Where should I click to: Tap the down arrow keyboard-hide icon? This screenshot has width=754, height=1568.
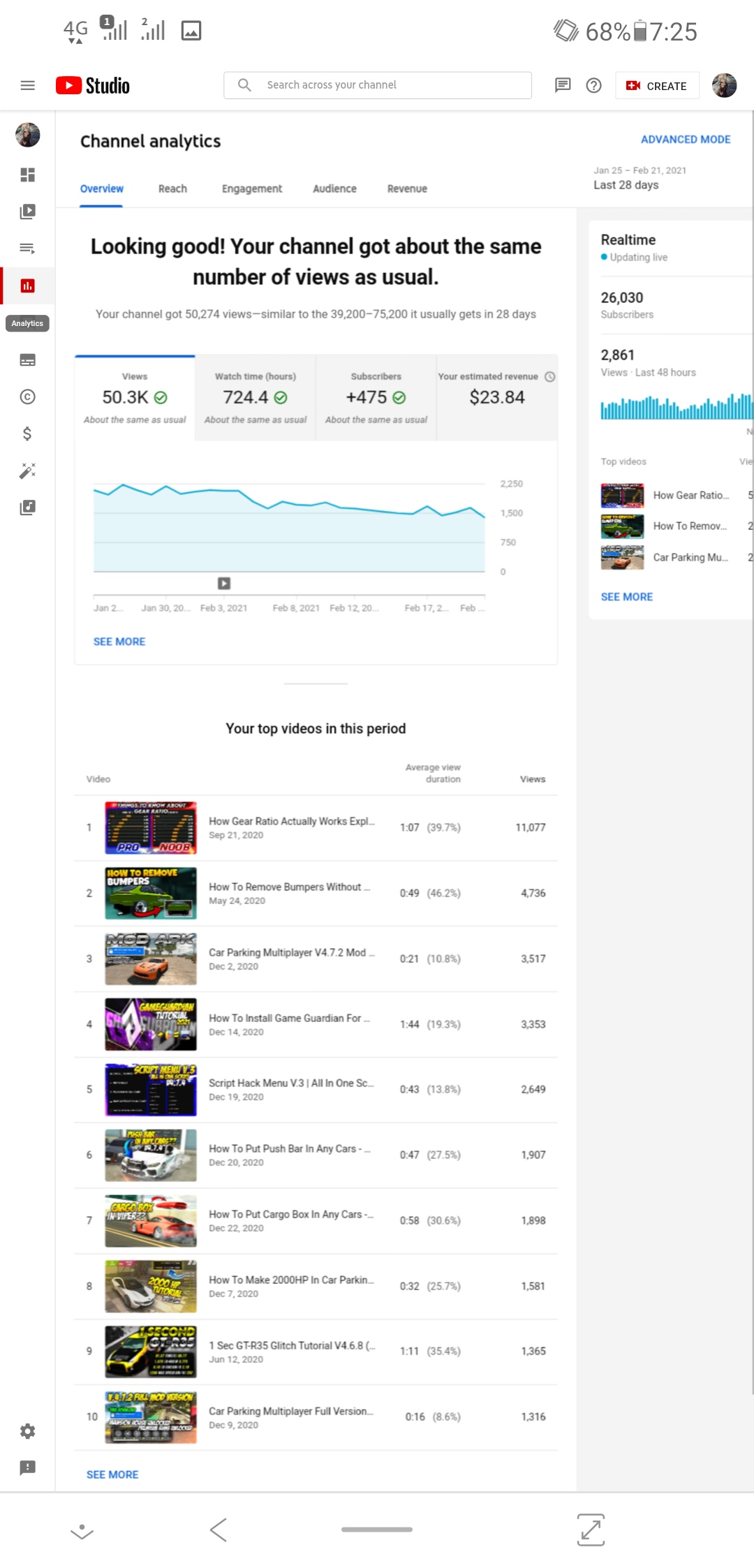tap(82, 1531)
